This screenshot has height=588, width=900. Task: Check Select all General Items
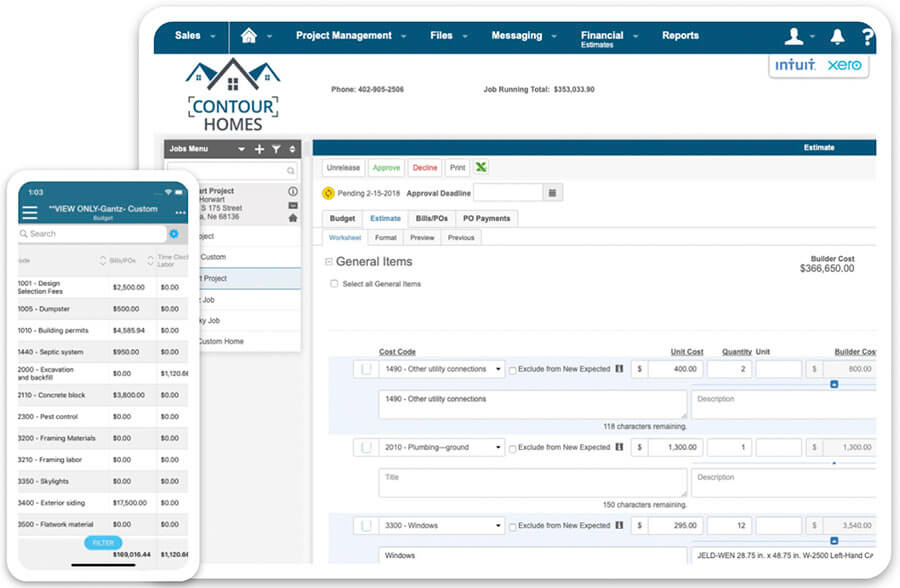tap(334, 284)
